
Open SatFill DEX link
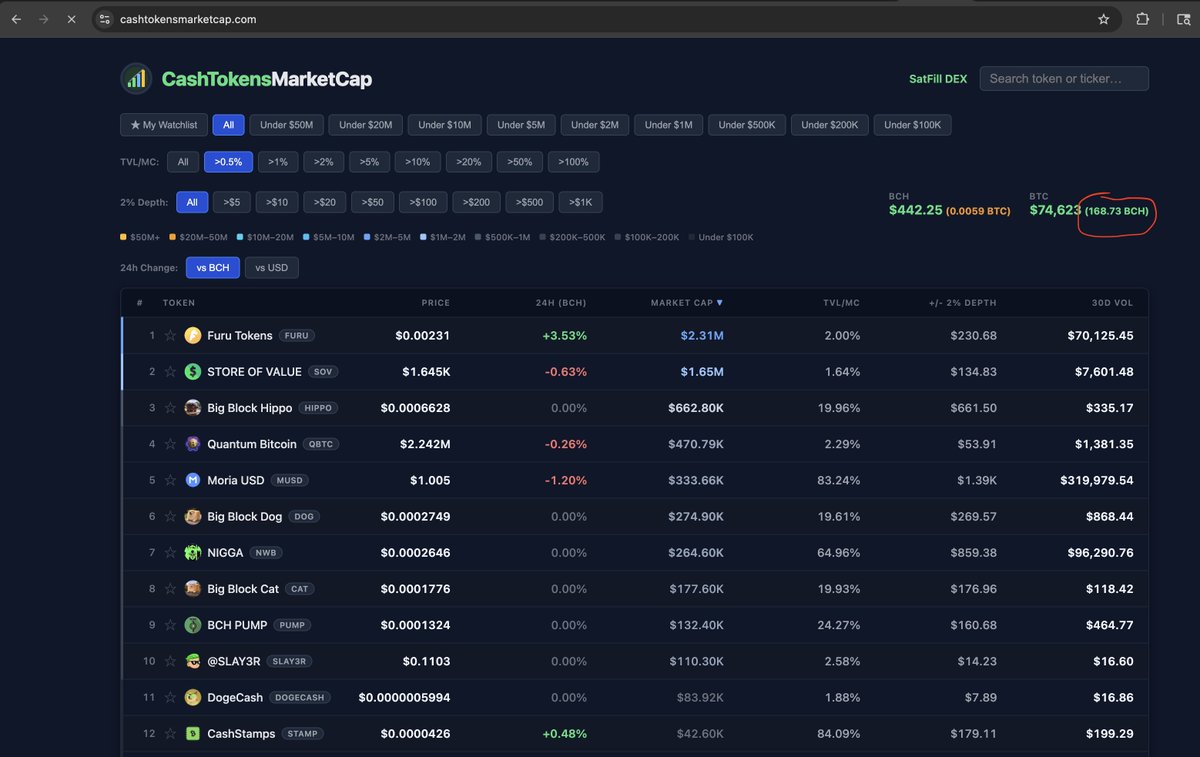[x=938, y=79]
